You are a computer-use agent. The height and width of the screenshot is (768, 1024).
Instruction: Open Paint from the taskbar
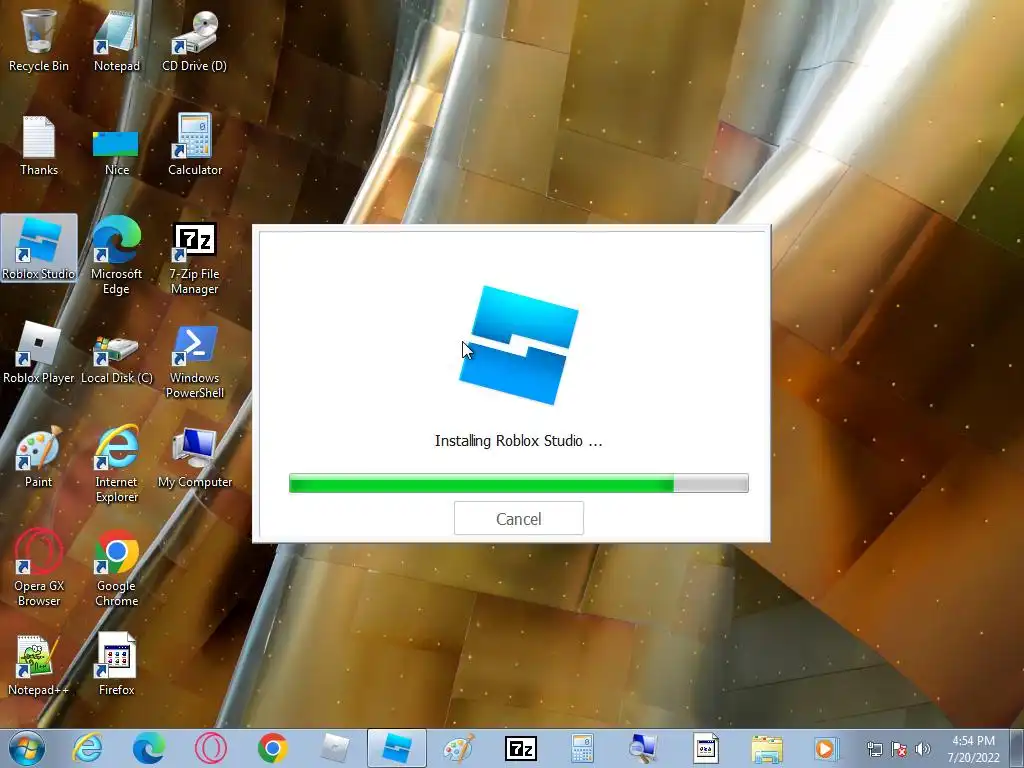click(458, 748)
